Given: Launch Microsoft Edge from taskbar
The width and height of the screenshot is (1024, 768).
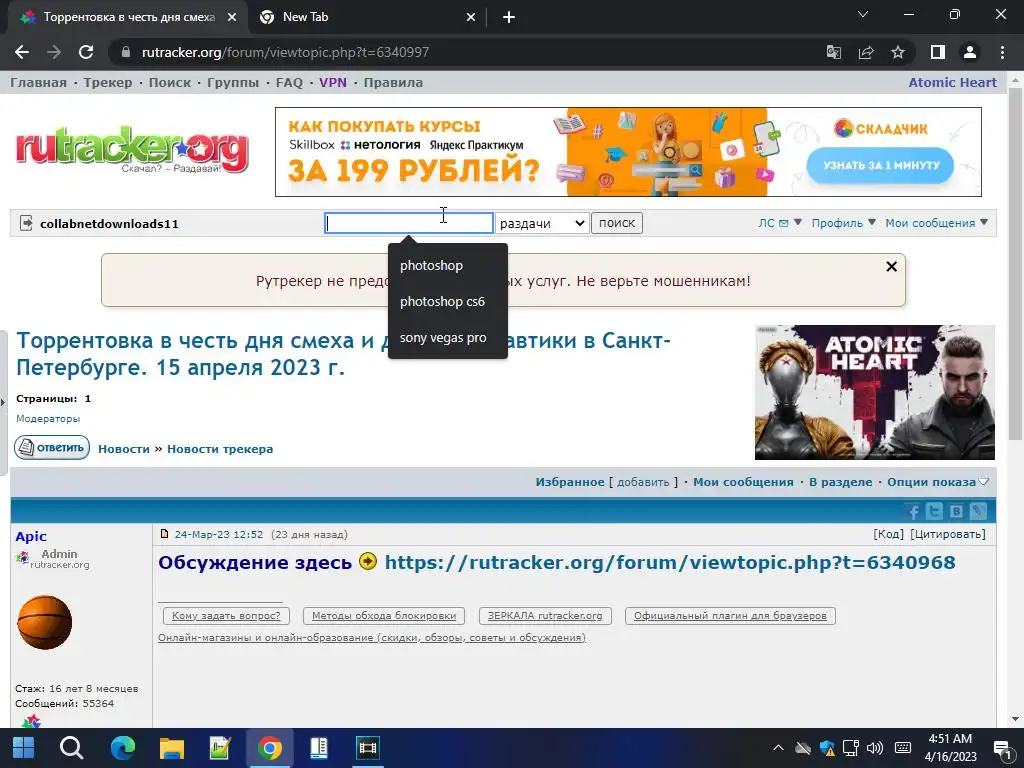Looking at the screenshot, I should (122, 748).
